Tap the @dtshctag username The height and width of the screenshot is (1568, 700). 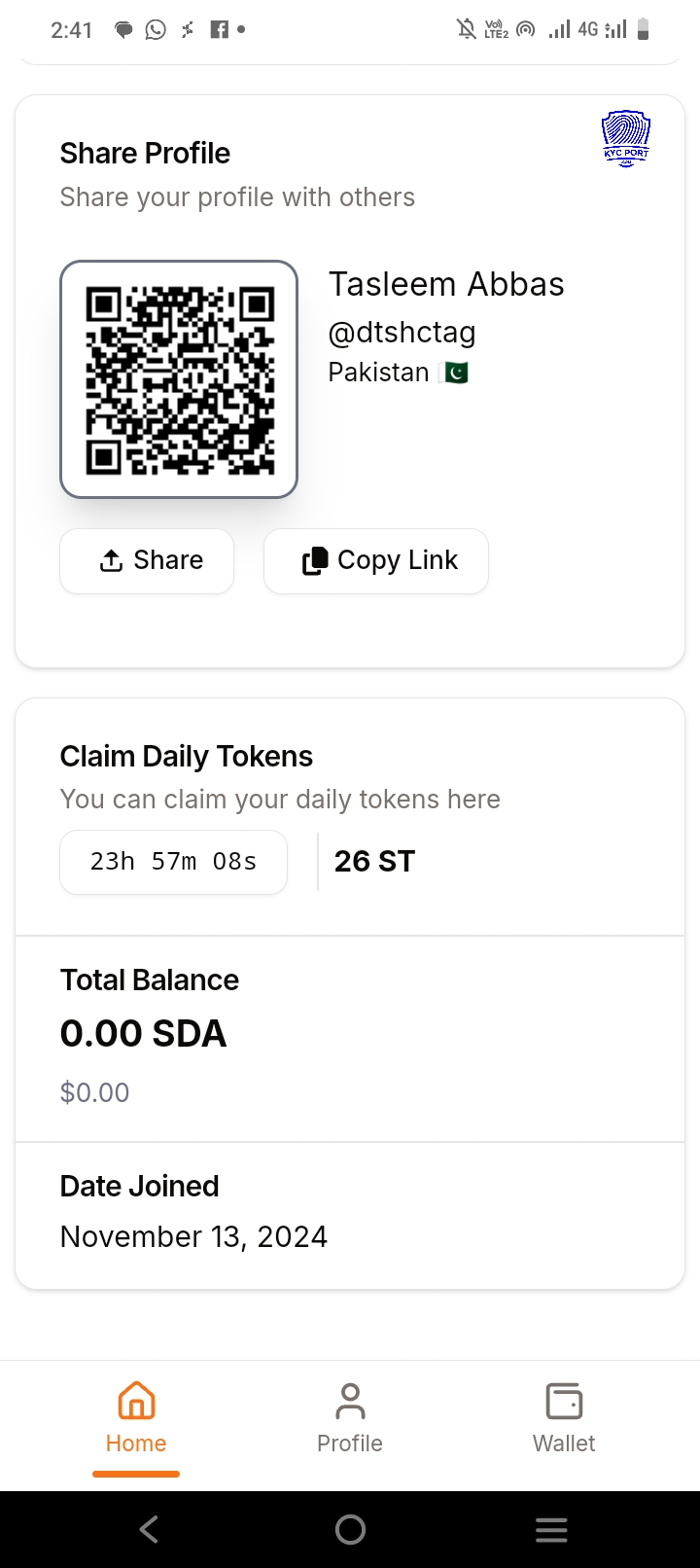tap(402, 333)
